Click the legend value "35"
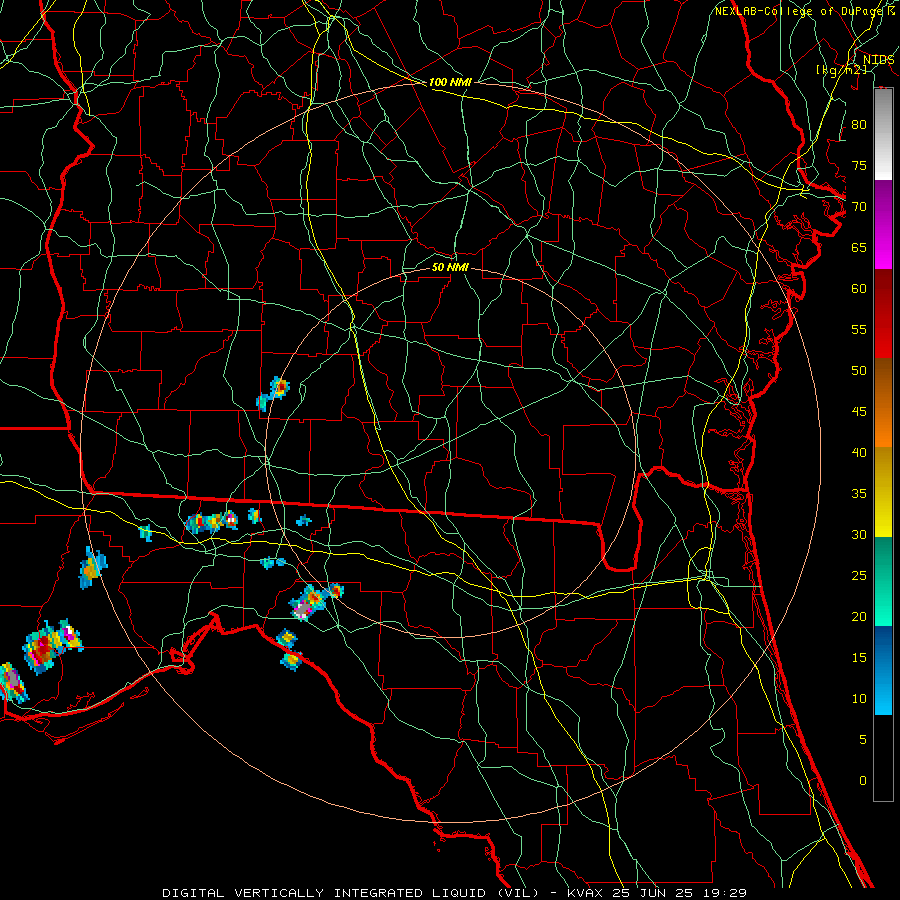The image size is (900, 900). point(859,494)
